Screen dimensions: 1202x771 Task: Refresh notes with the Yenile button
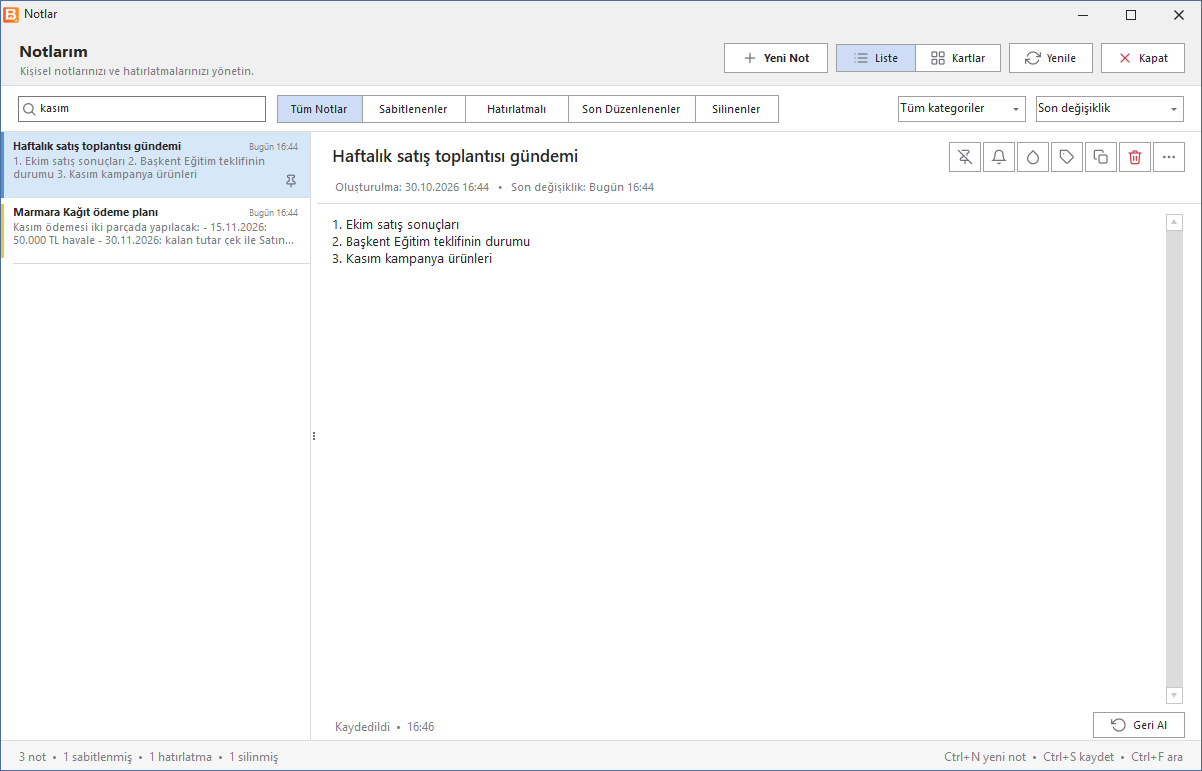pyautogui.click(x=1051, y=58)
